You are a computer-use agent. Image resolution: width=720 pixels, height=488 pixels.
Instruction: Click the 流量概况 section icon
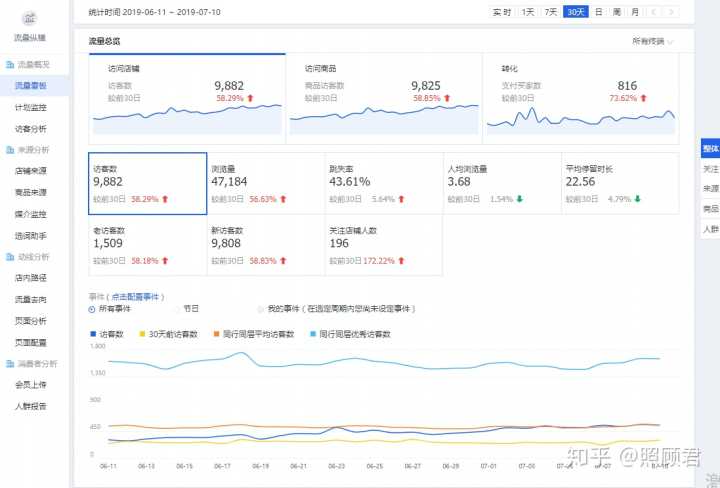9,63
